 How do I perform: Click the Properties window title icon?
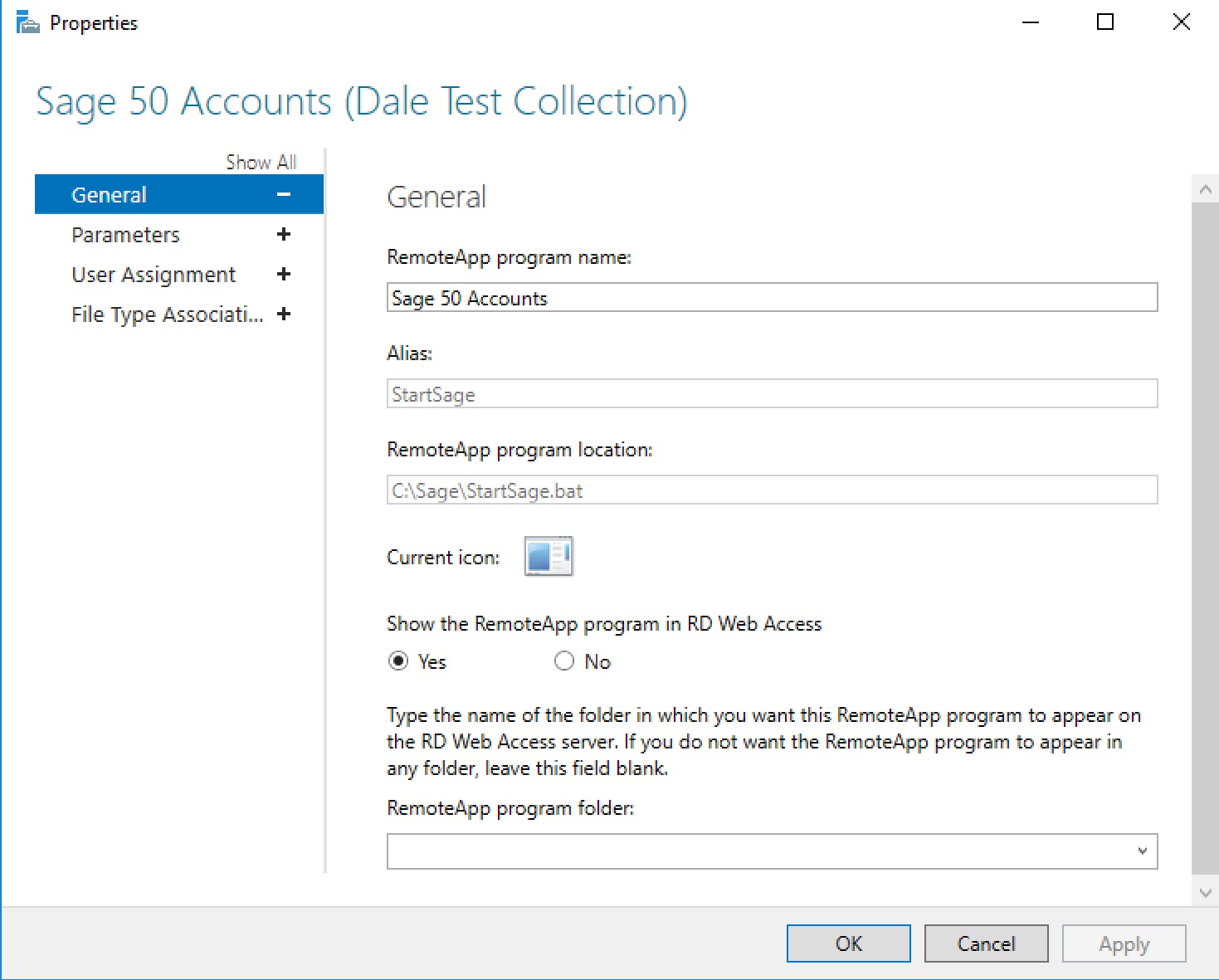[27, 22]
